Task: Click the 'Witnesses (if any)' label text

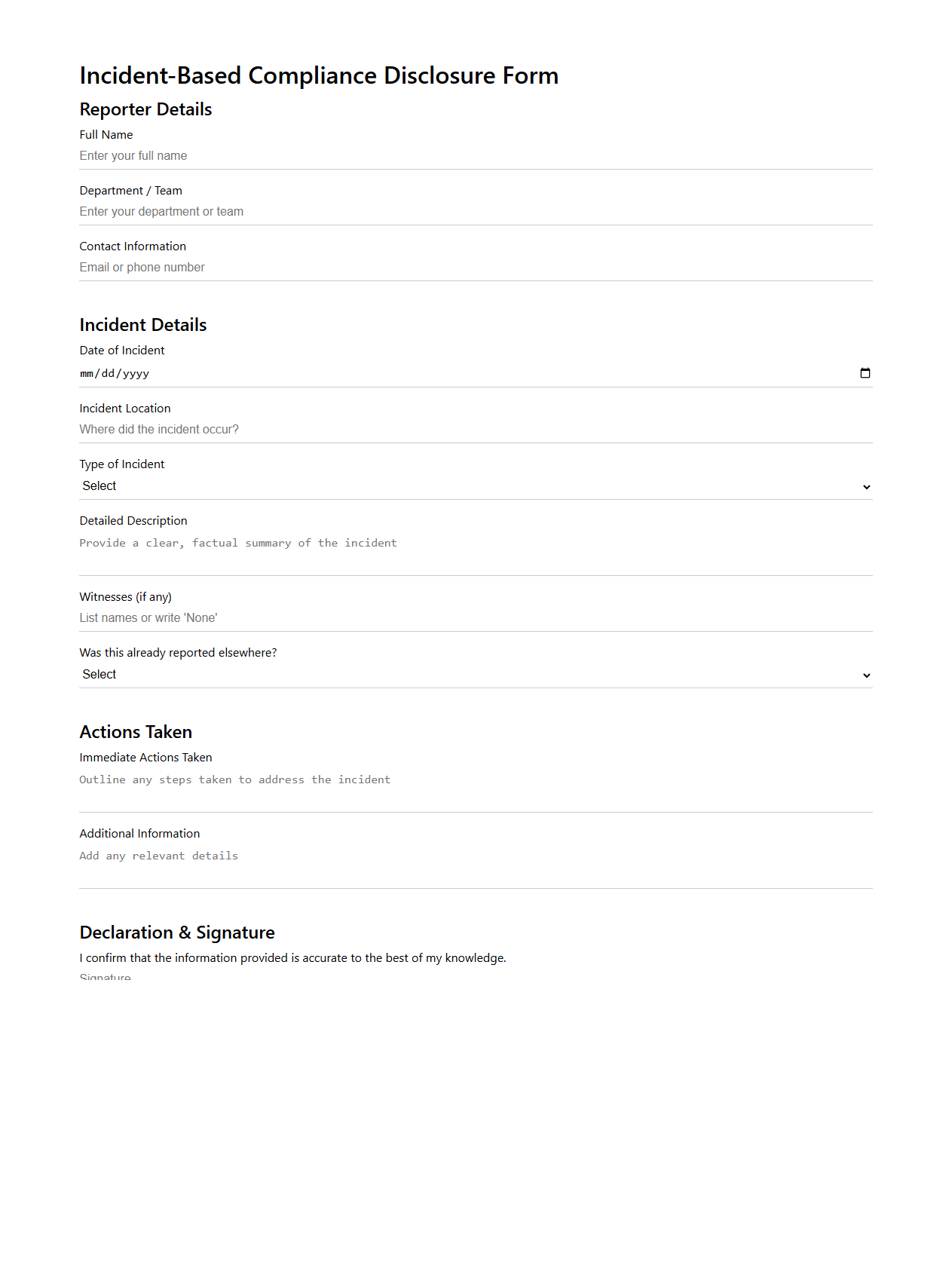Action: (x=126, y=597)
